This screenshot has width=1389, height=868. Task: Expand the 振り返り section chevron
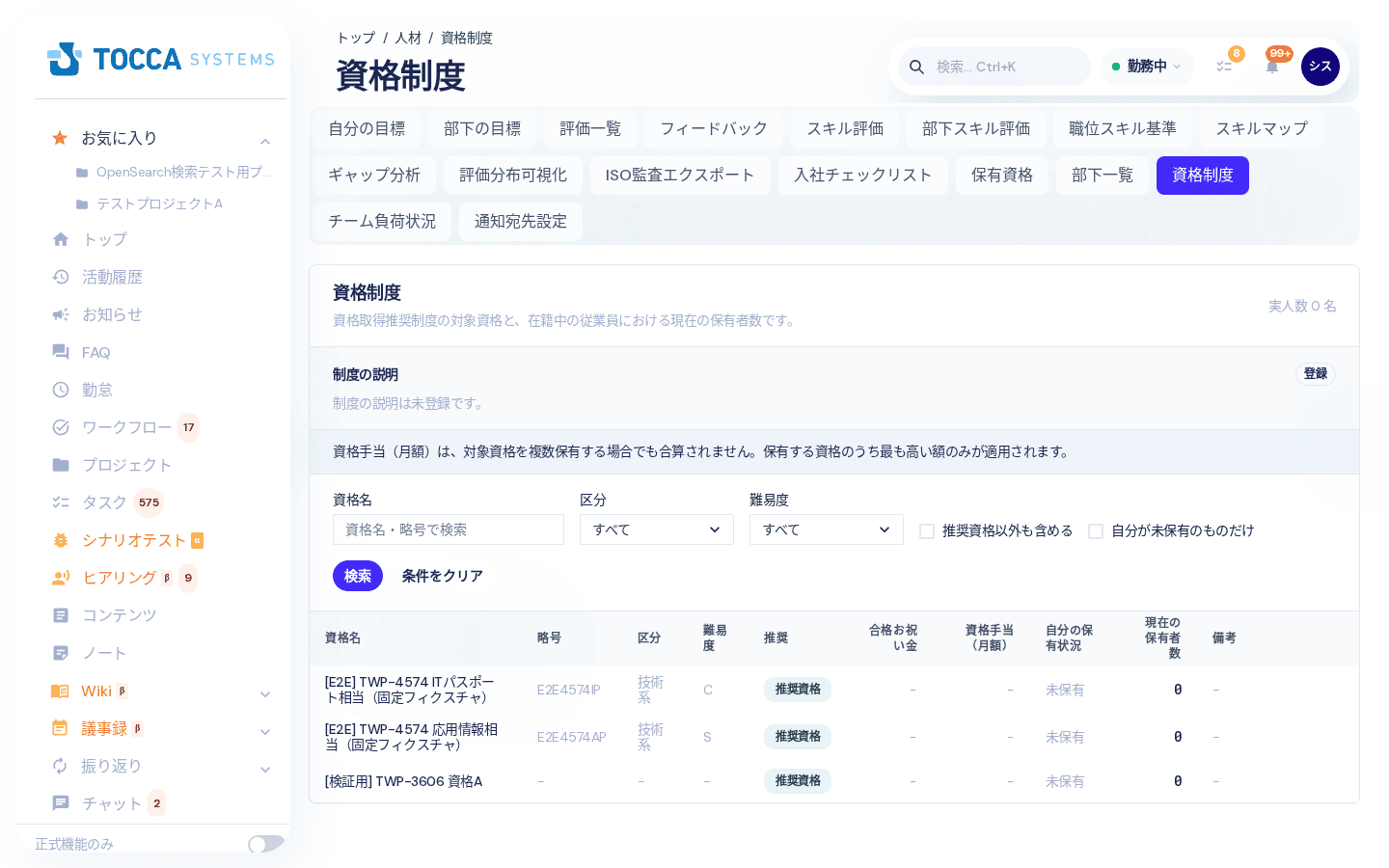[265, 770]
